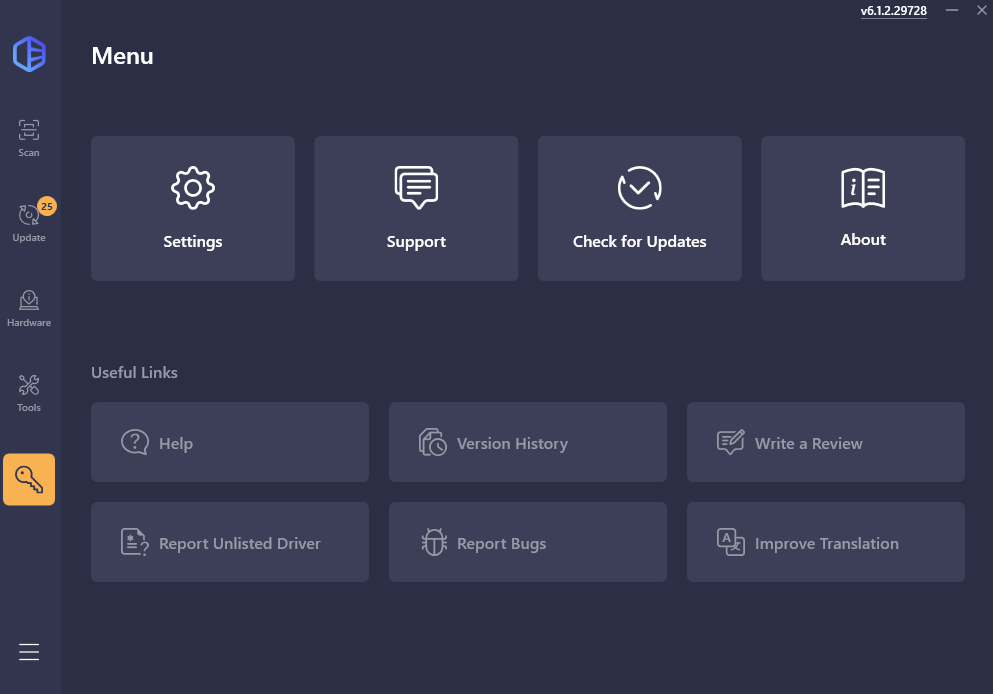
Task: Open the Tools sidebar section
Action: [x=29, y=393]
